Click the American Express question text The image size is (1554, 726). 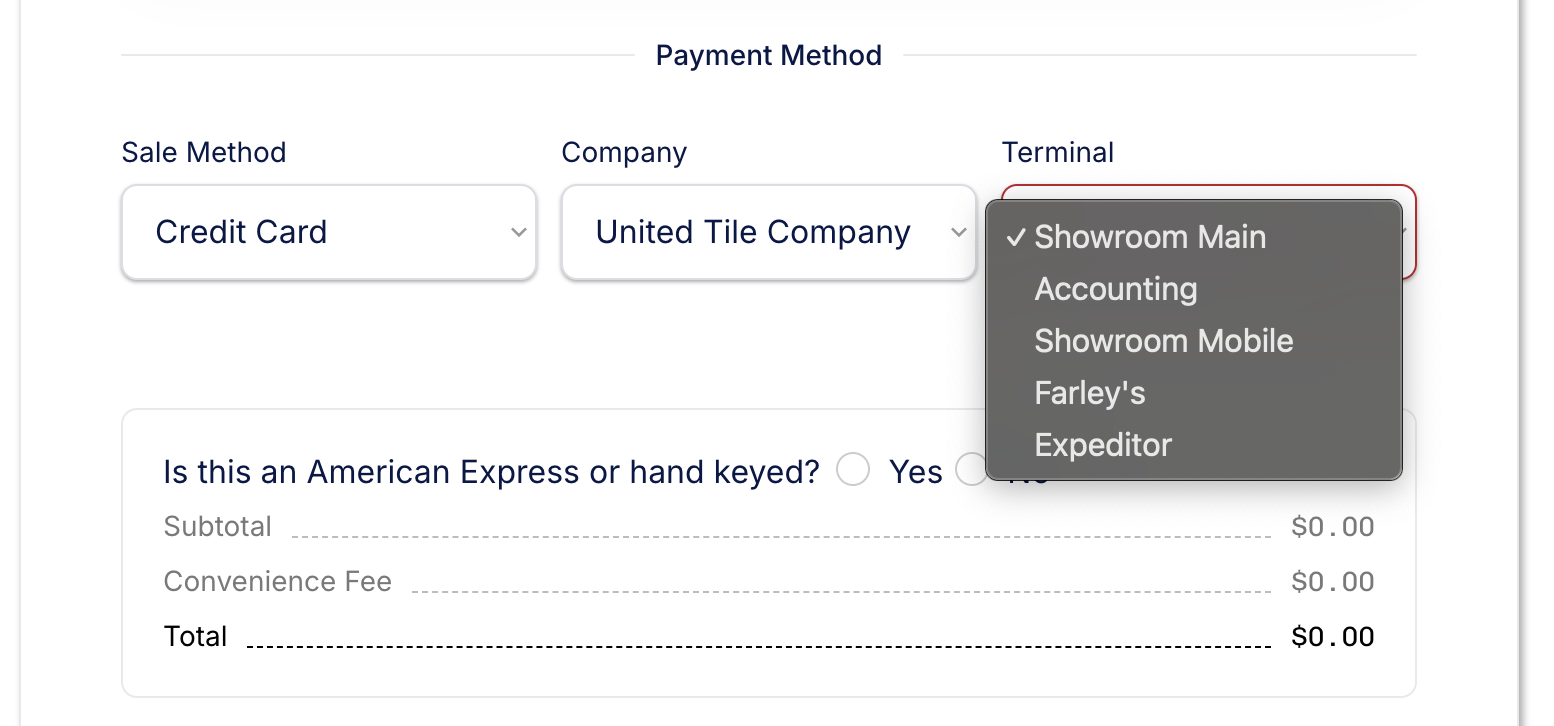491,471
